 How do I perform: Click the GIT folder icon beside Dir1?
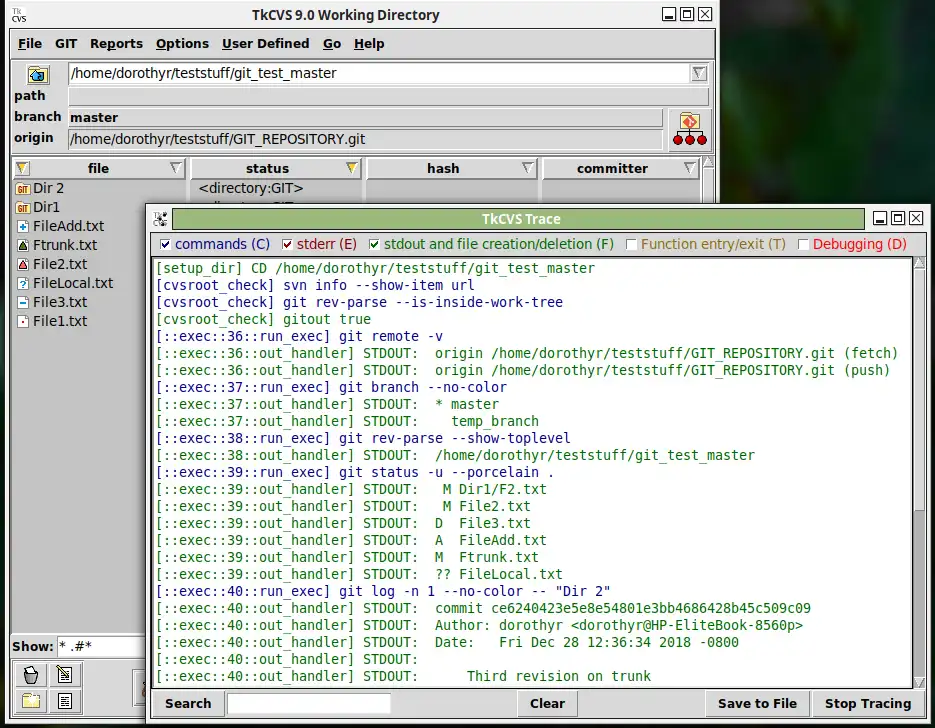tap(23, 207)
